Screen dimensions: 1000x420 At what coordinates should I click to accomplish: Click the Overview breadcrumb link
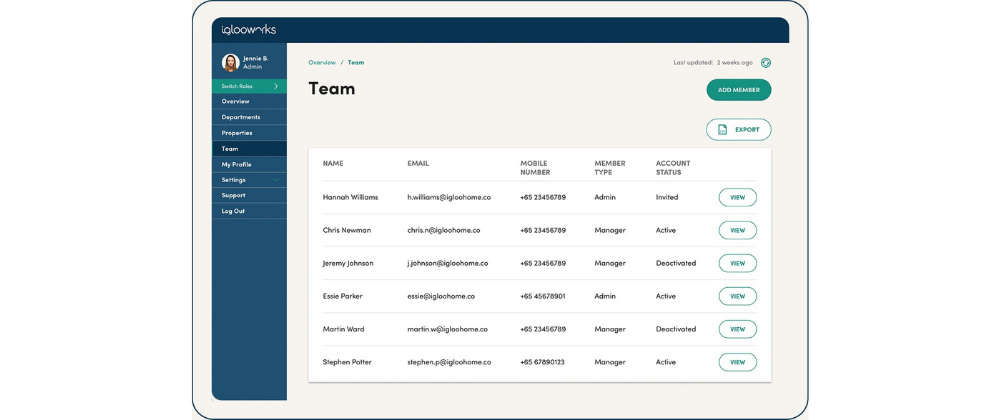(x=322, y=62)
